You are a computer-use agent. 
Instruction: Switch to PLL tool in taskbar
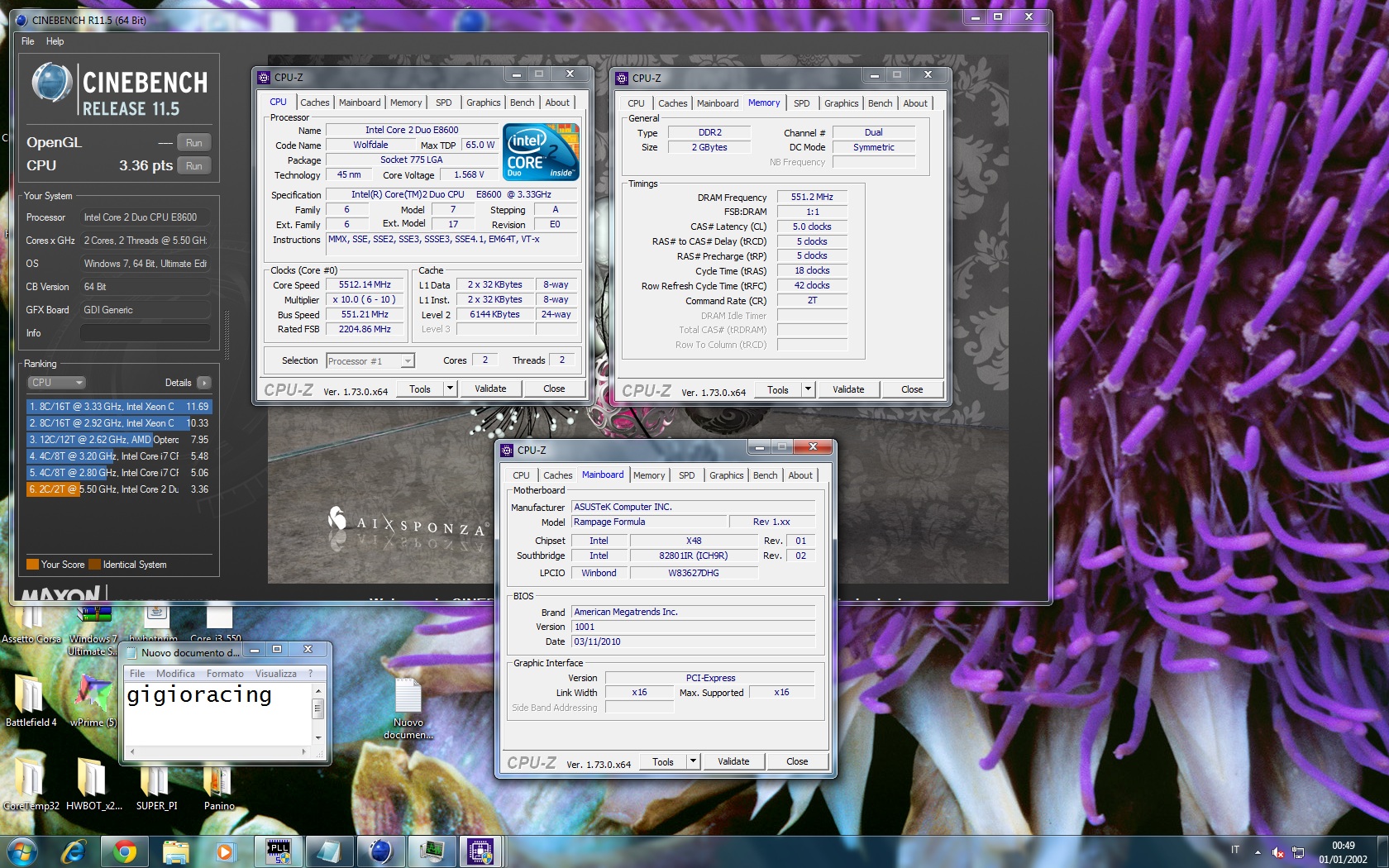[x=279, y=851]
